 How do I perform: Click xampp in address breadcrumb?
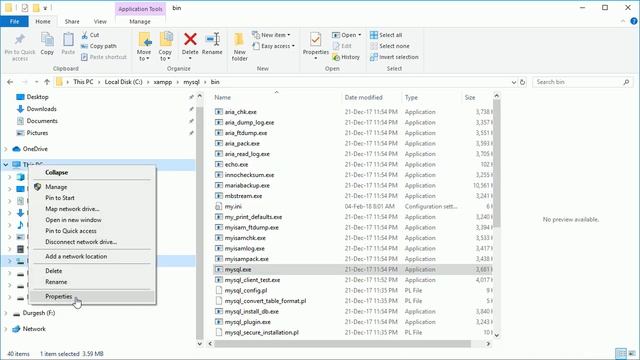(x=163, y=82)
